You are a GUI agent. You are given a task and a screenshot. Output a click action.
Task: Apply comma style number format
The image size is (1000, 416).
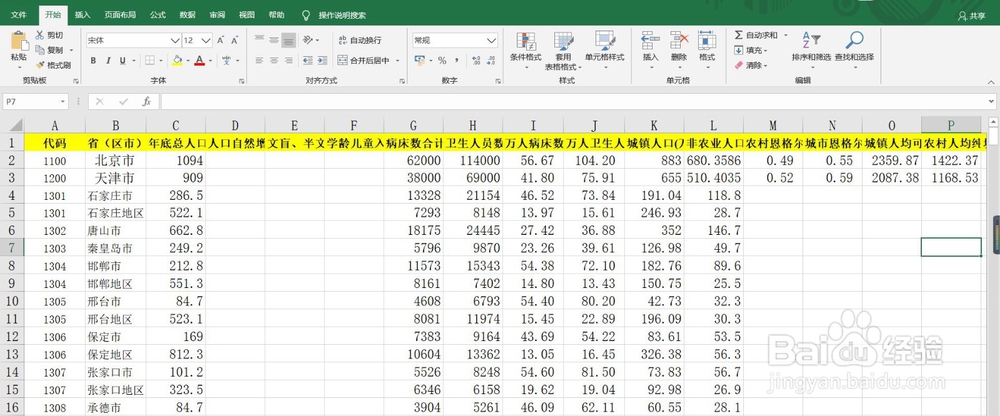point(457,61)
